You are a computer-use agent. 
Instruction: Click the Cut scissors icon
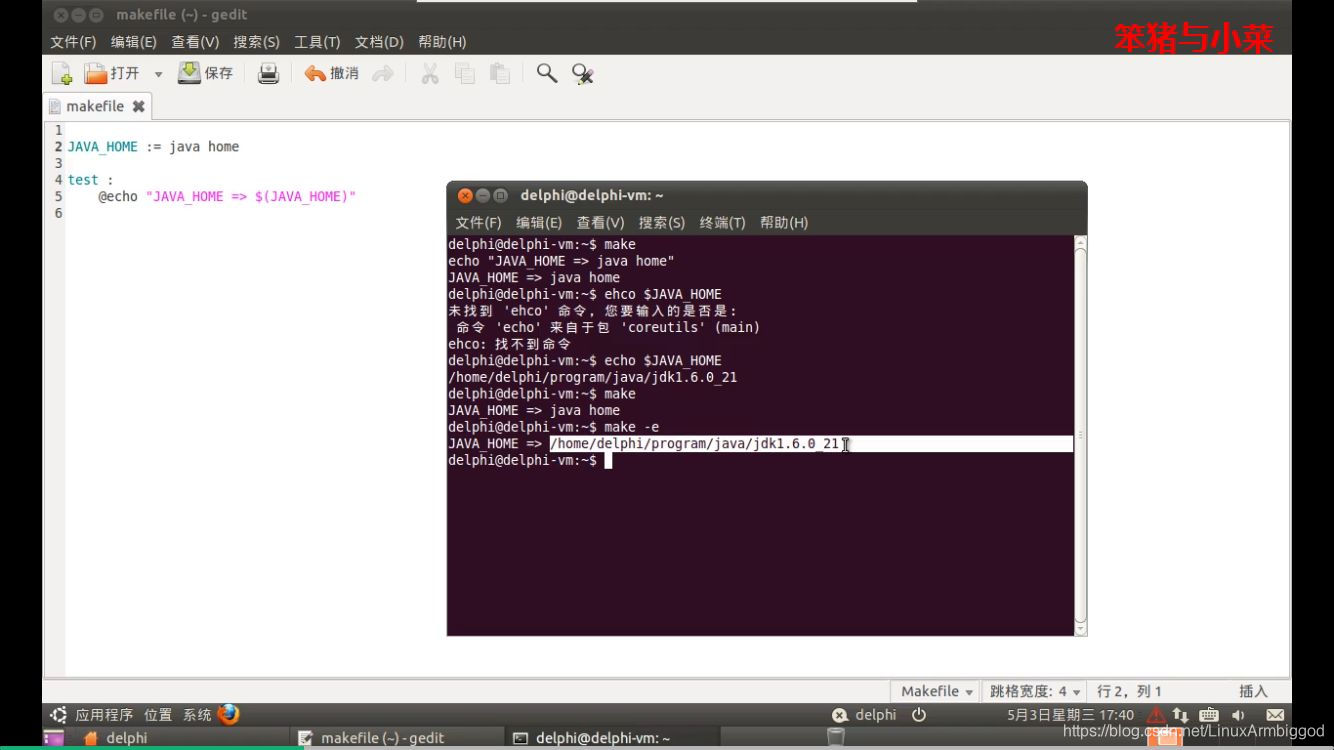click(430, 73)
